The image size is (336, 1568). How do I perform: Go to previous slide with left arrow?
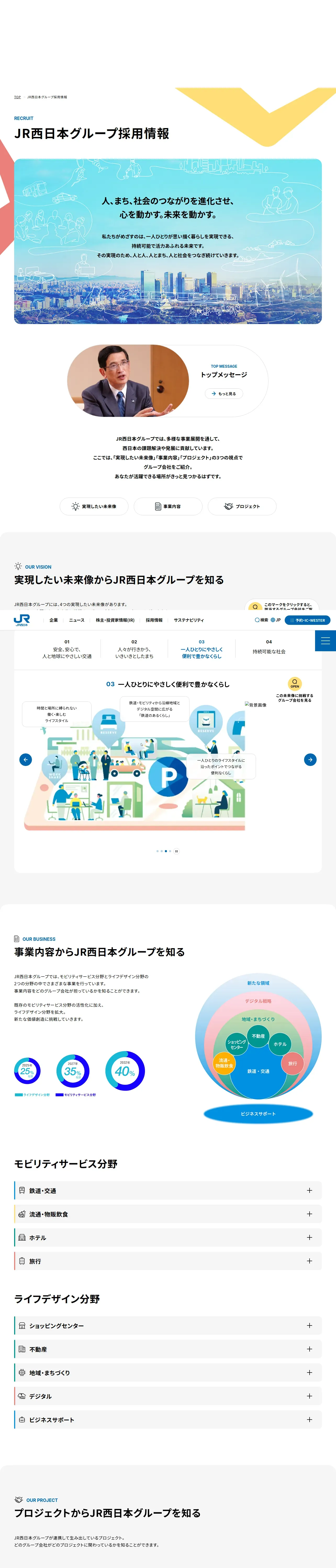[26, 759]
